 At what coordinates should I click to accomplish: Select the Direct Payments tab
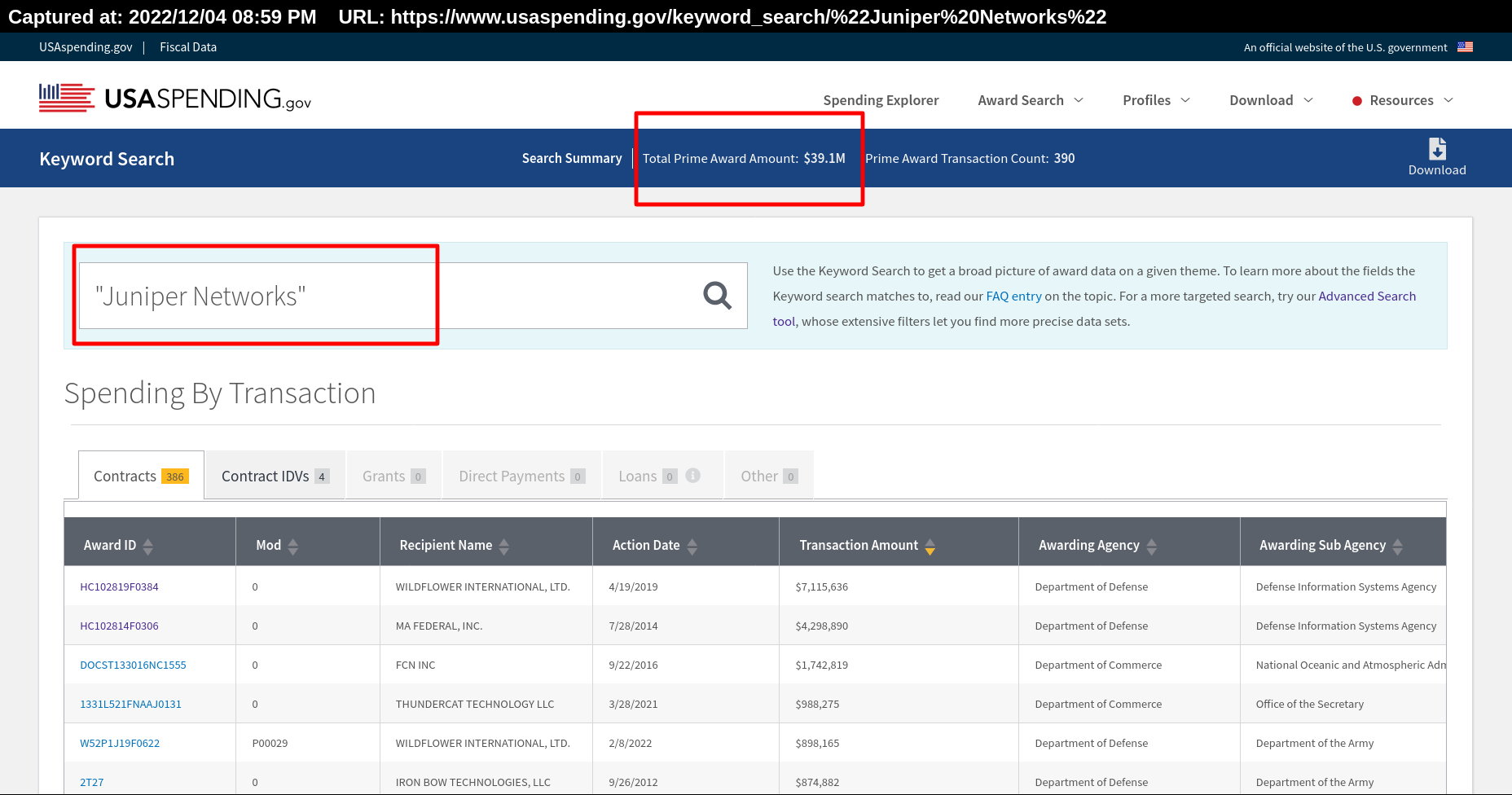click(522, 476)
